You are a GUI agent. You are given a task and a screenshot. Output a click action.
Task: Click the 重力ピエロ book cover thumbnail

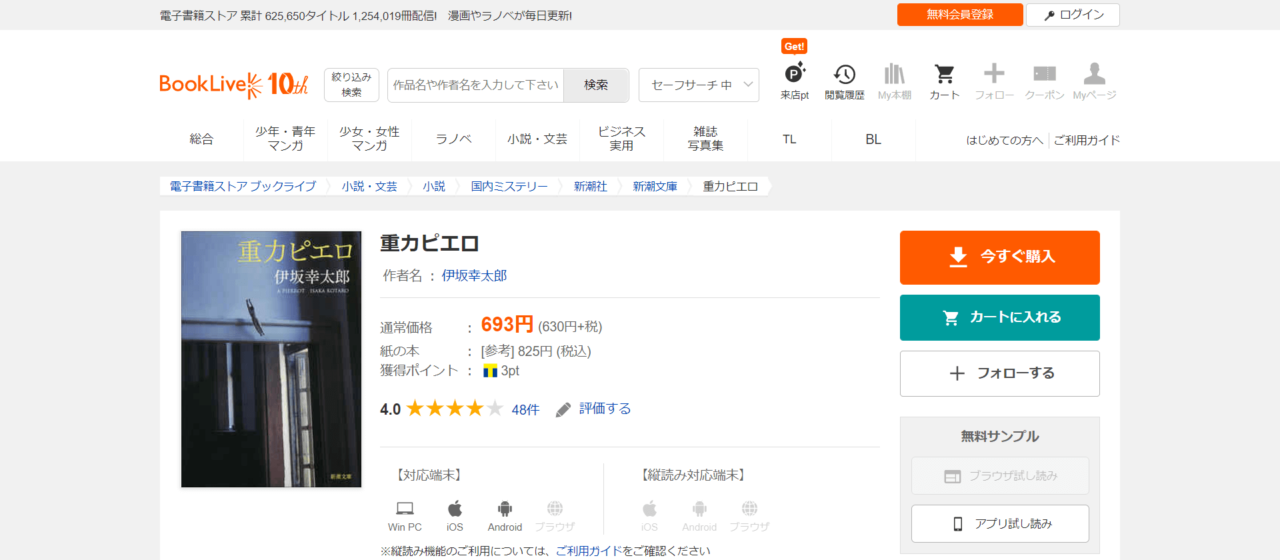(271, 359)
